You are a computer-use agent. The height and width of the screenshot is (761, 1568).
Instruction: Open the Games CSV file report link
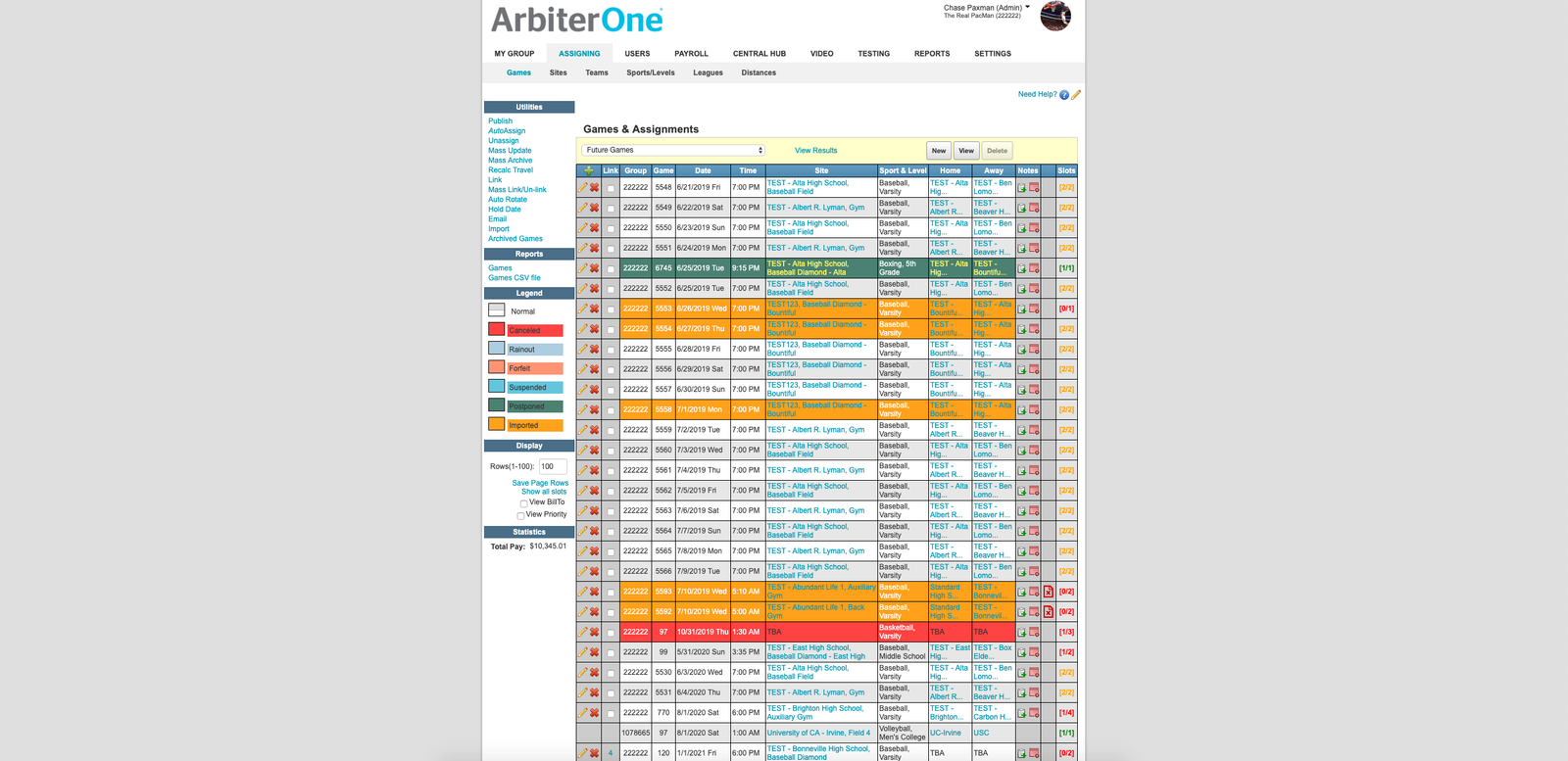pos(514,278)
